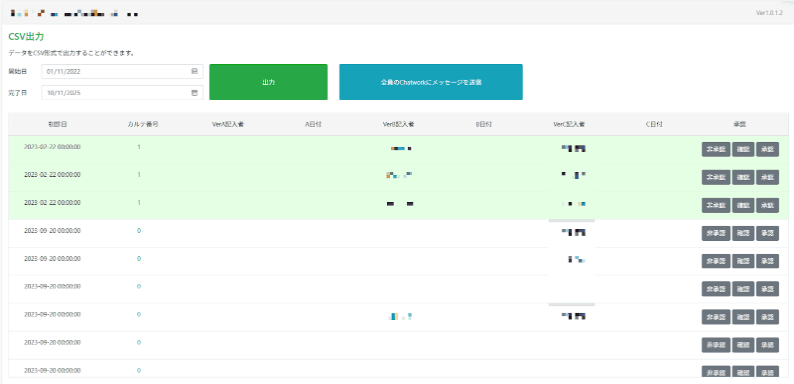This screenshot has width=794, height=384.
Task: Click 確認 in the first white 2023-09-20 row
Action: pos(743,233)
